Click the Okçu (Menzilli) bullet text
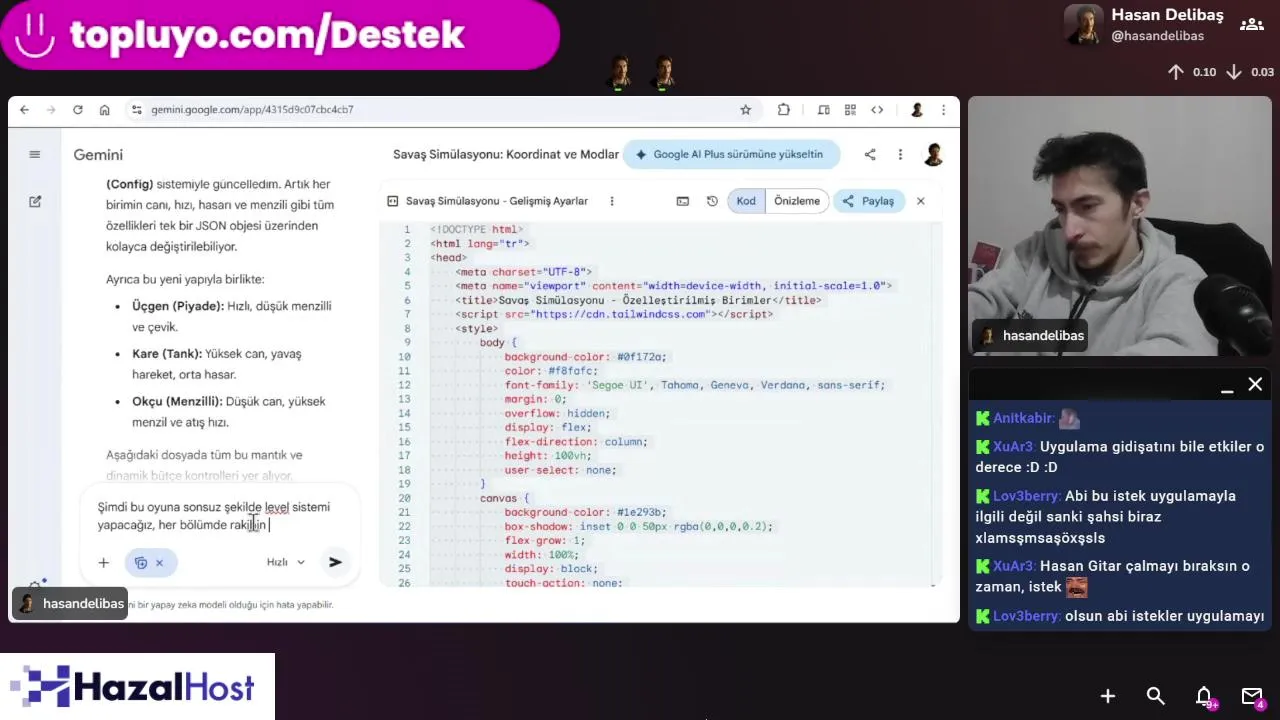 (229, 411)
